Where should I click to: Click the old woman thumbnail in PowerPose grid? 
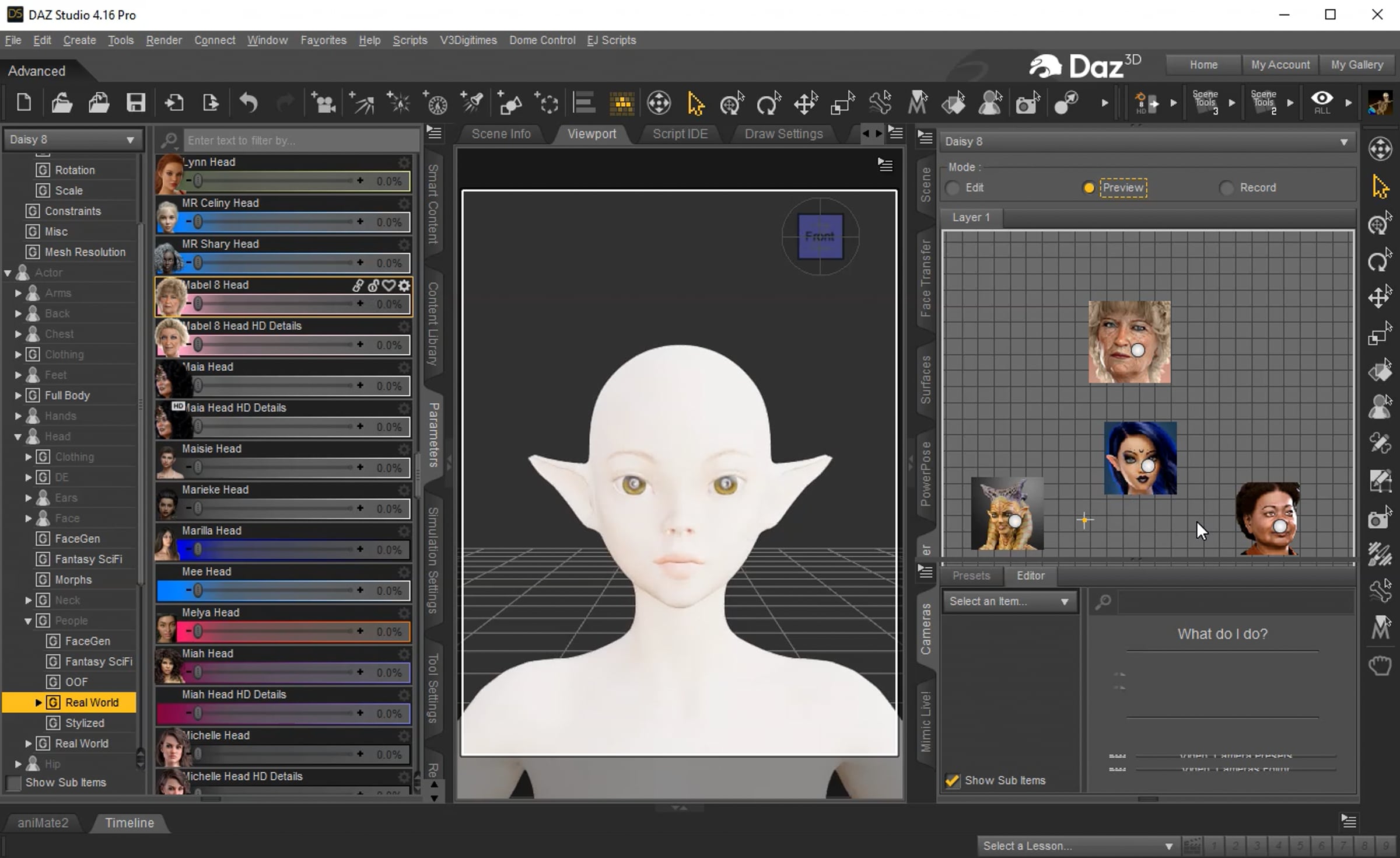(x=1129, y=342)
